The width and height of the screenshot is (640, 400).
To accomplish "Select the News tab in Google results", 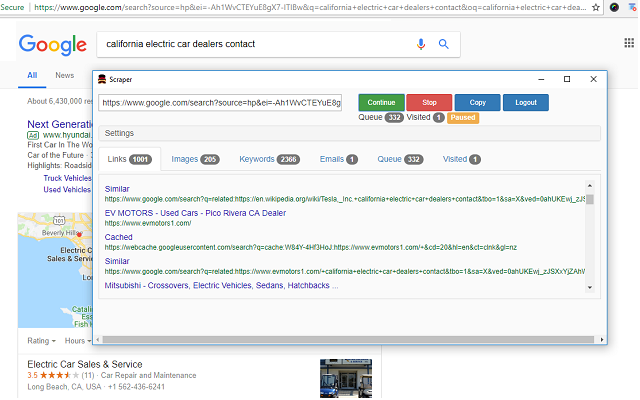I will tap(64, 76).
